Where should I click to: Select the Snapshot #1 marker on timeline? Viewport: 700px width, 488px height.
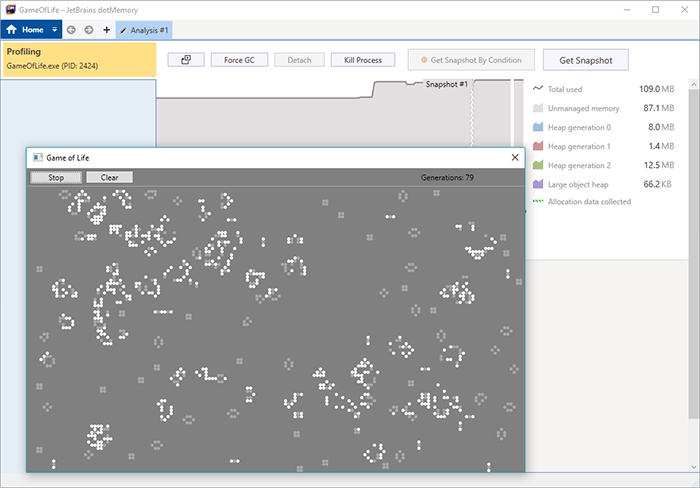[x=447, y=84]
